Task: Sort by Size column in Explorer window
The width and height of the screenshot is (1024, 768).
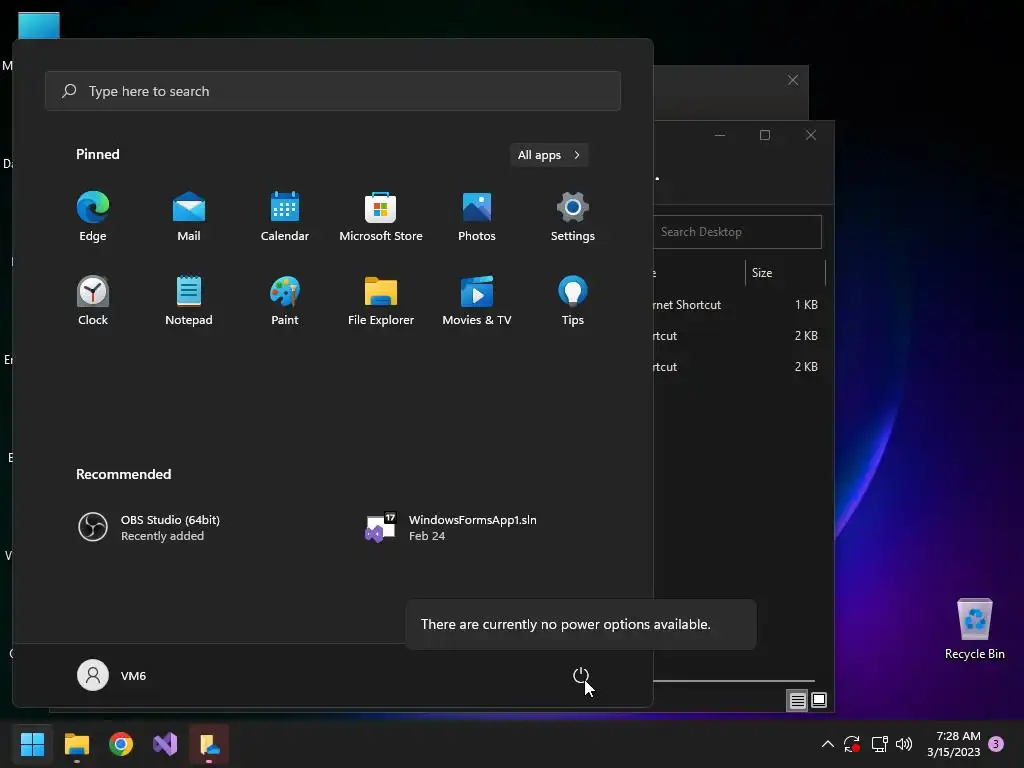Action: (x=784, y=273)
